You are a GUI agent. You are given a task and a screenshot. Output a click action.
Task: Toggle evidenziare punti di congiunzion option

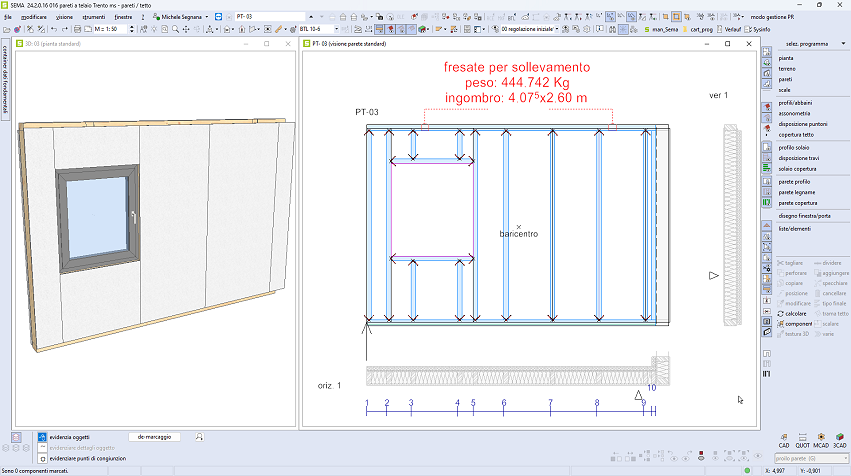[x=42, y=457]
